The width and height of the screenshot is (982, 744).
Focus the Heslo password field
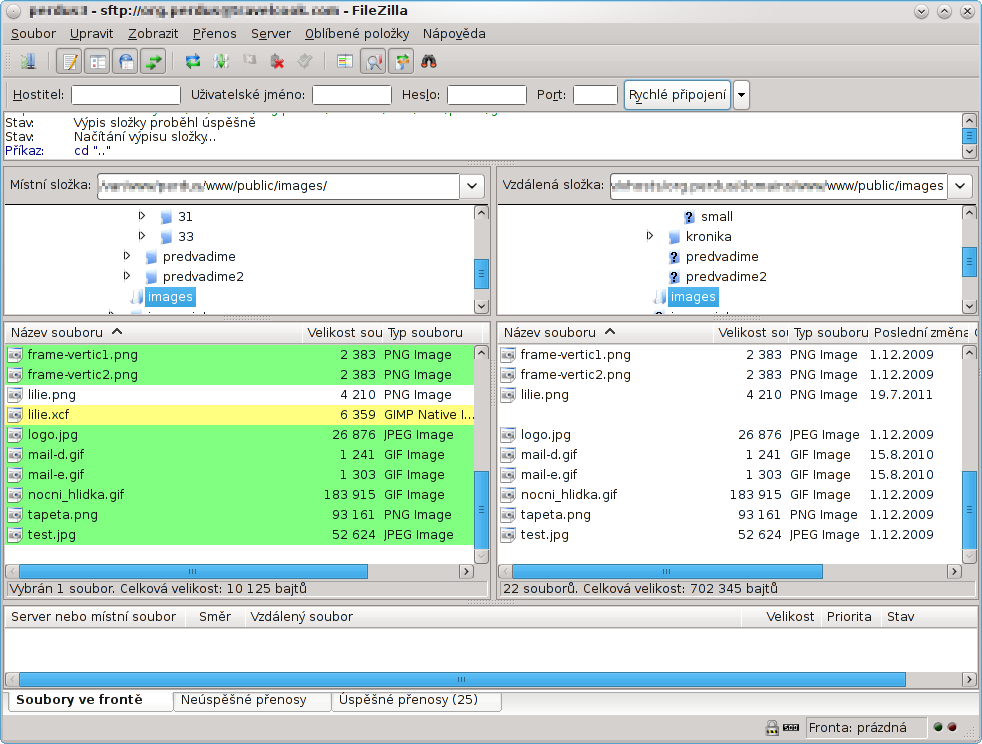point(487,95)
